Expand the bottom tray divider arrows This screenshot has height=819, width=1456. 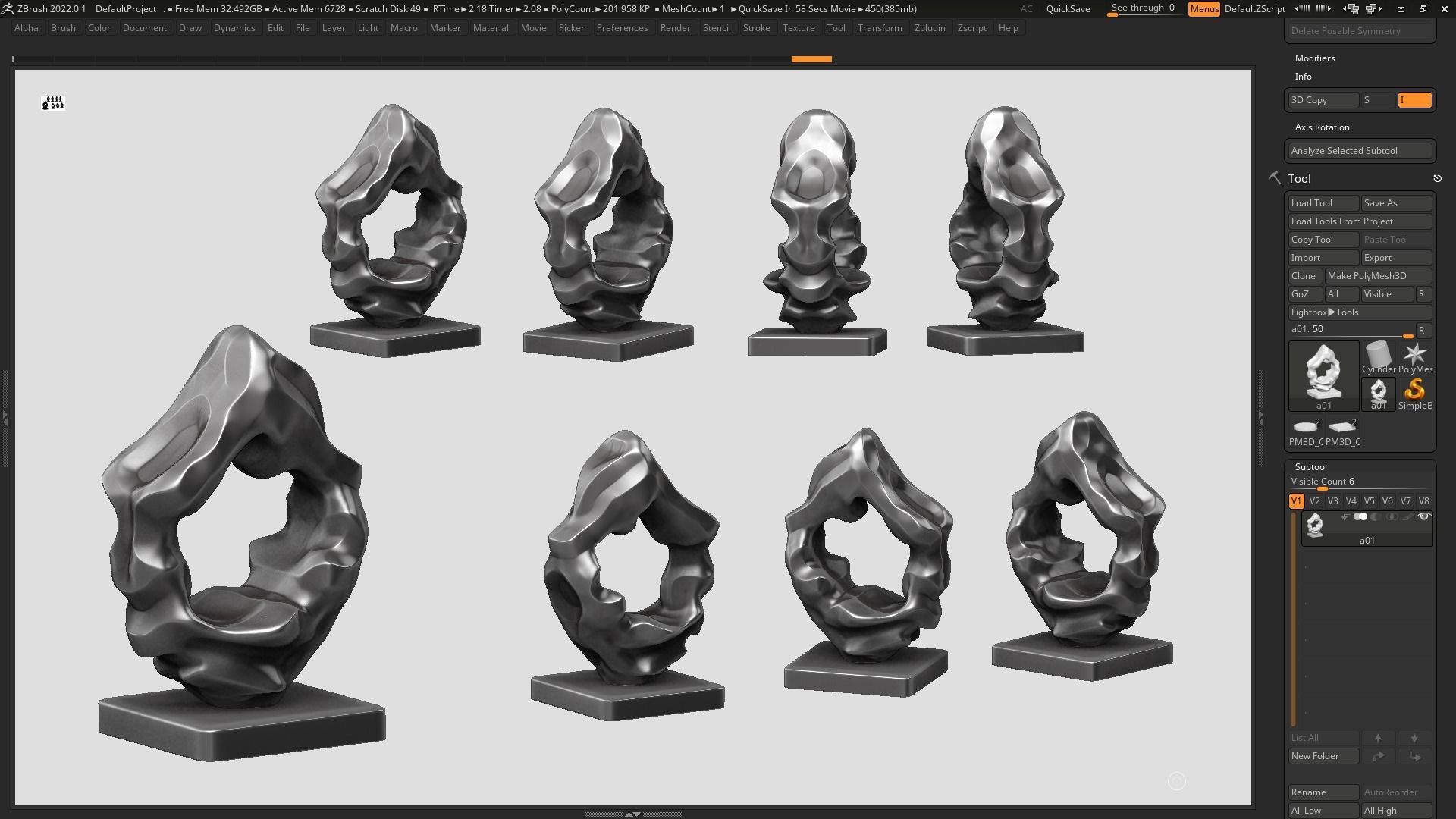pyautogui.click(x=632, y=814)
